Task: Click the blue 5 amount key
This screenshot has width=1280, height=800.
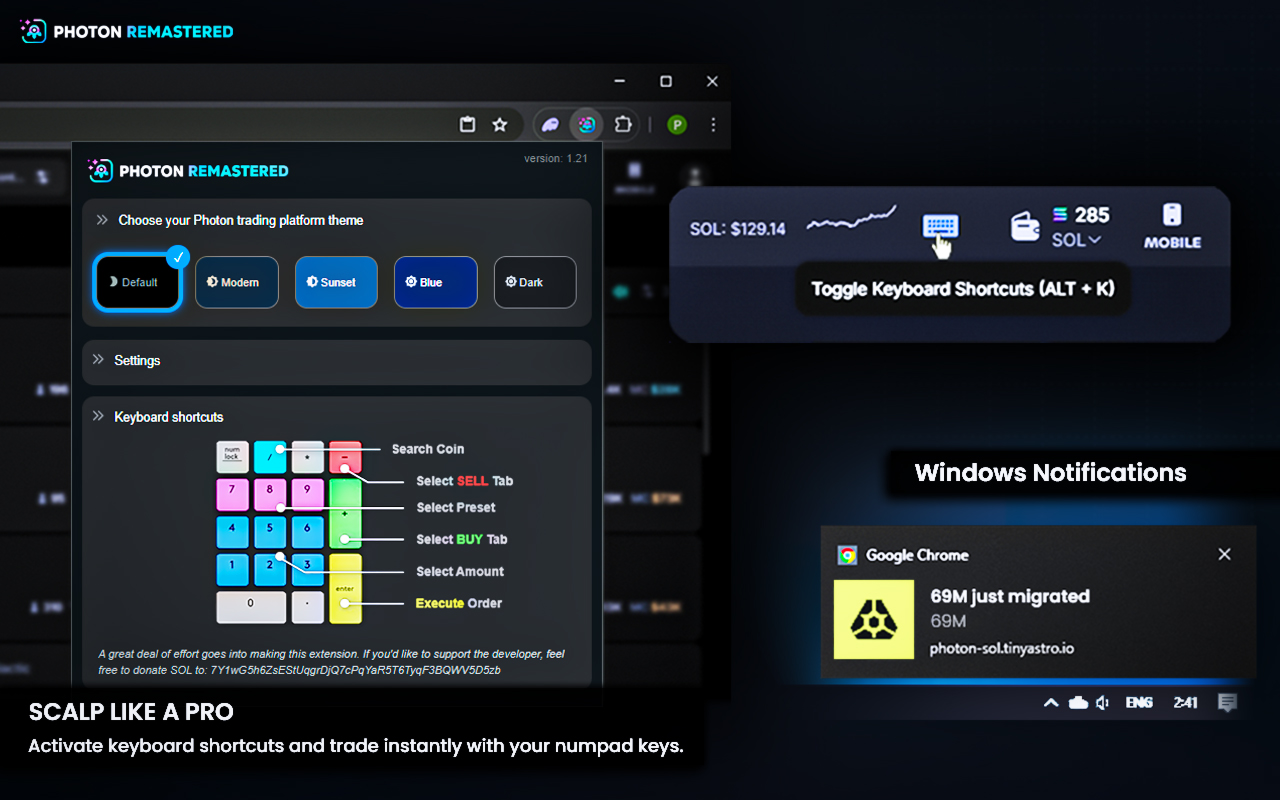Action: click(x=270, y=532)
